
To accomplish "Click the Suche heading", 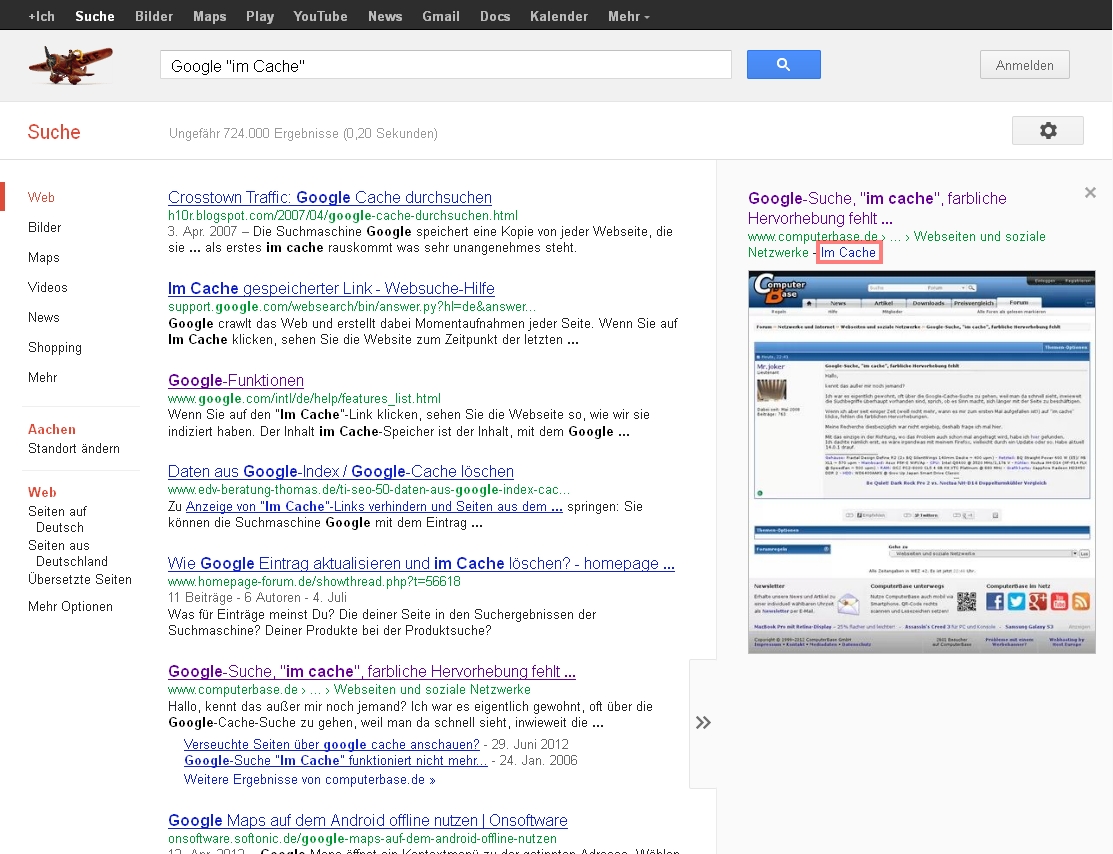I will [x=54, y=132].
